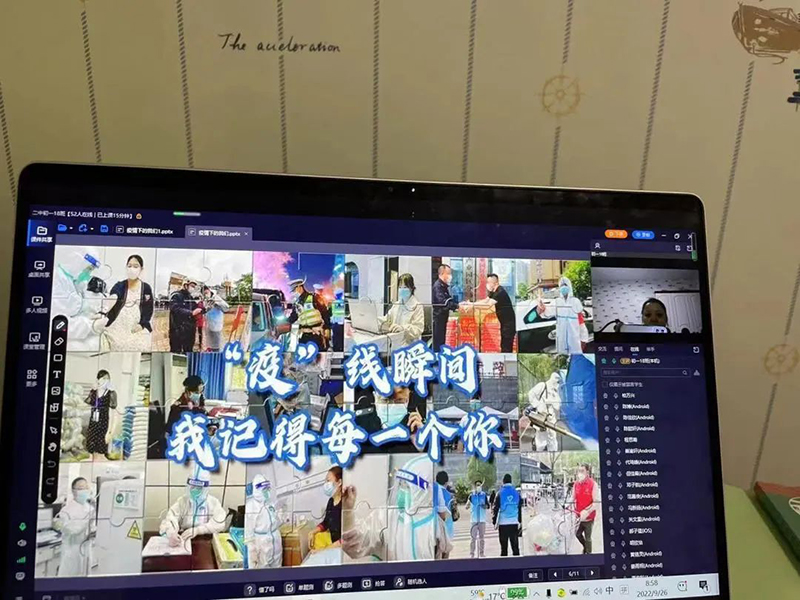Select the hand pan tool
The image size is (800, 600).
coord(52,447)
